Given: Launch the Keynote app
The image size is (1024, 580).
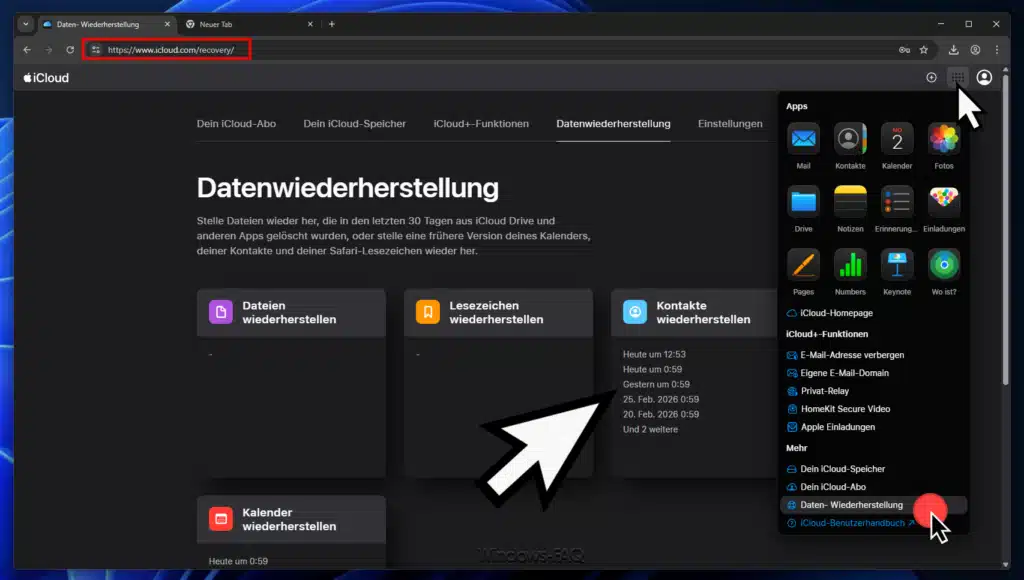Looking at the screenshot, I should pos(896,266).
